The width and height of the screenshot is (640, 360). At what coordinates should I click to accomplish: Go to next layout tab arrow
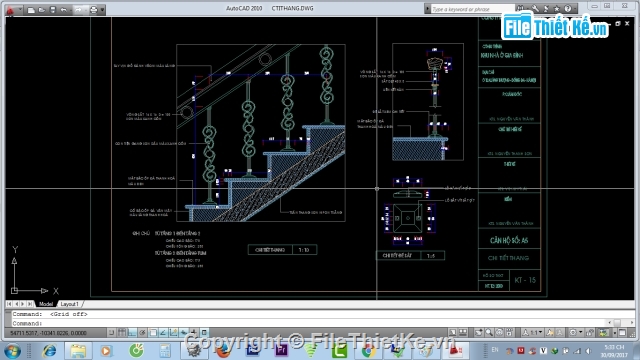[x=23, y=304]
